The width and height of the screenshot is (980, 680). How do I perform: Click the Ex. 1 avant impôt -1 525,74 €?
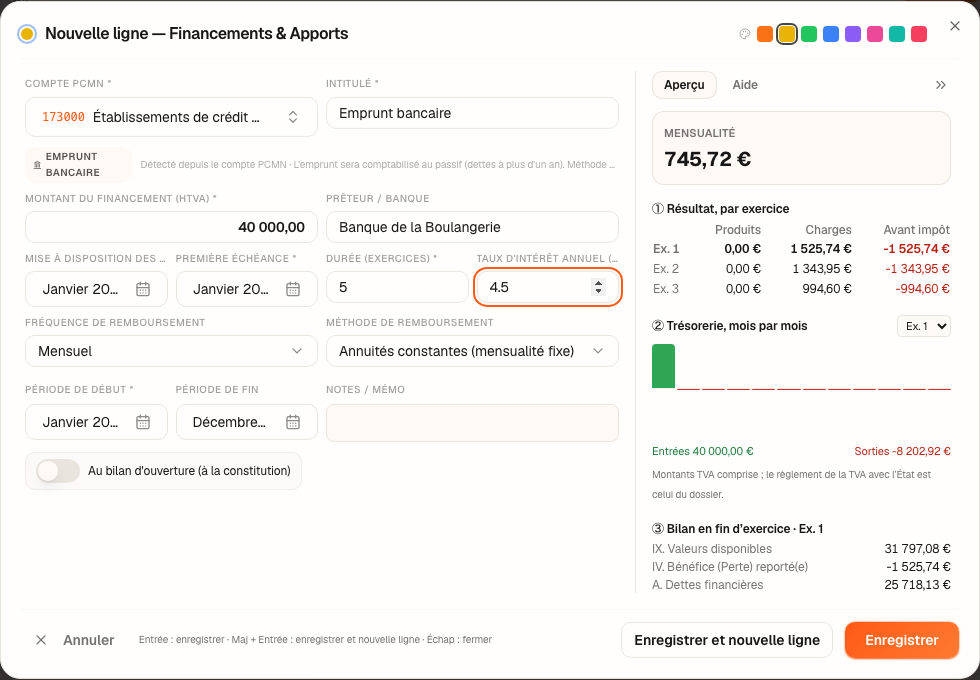pyautogui.click(x=916, y=249)
